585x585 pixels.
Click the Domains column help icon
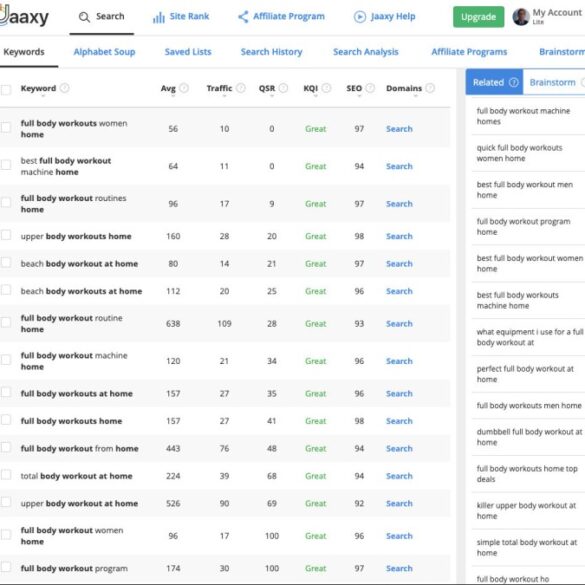(x=430, y=88)
